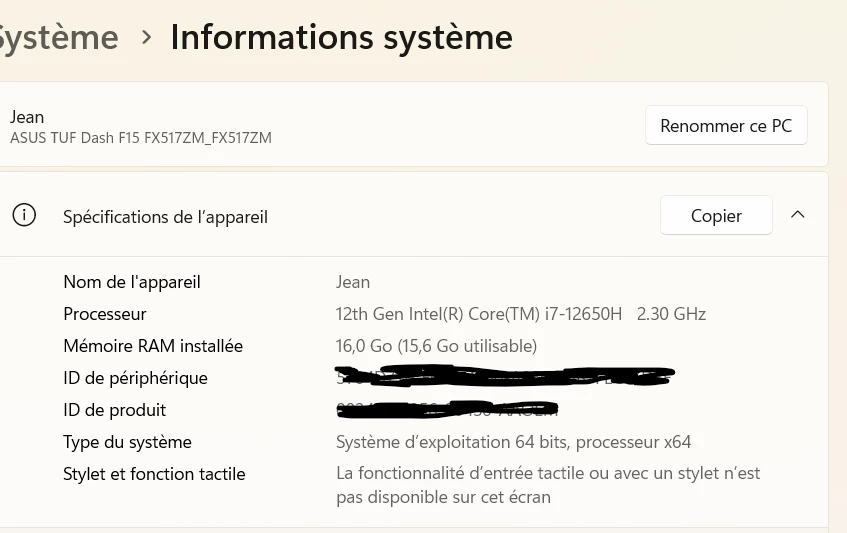Viewport: 847px width, 533px height.
Task: Click the ASUS TUF Dash F15 model text
Action: point(140,138)
